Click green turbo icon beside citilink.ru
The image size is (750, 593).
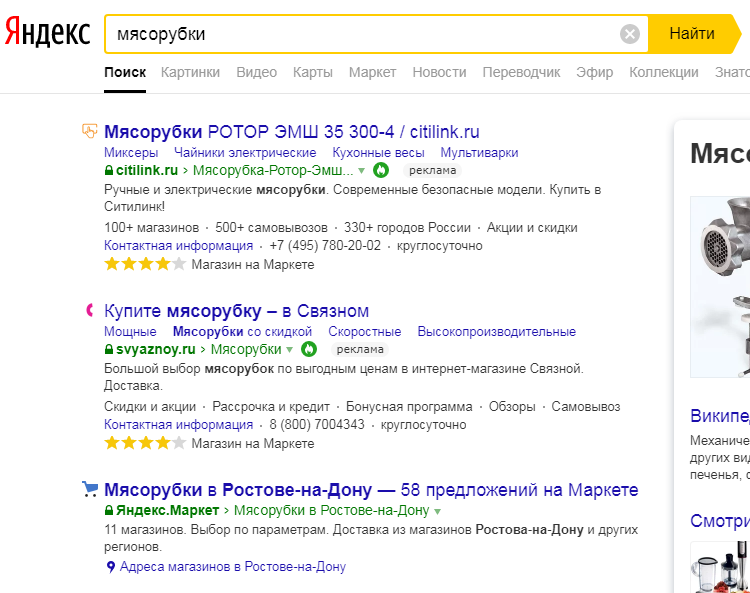point(381,170)
